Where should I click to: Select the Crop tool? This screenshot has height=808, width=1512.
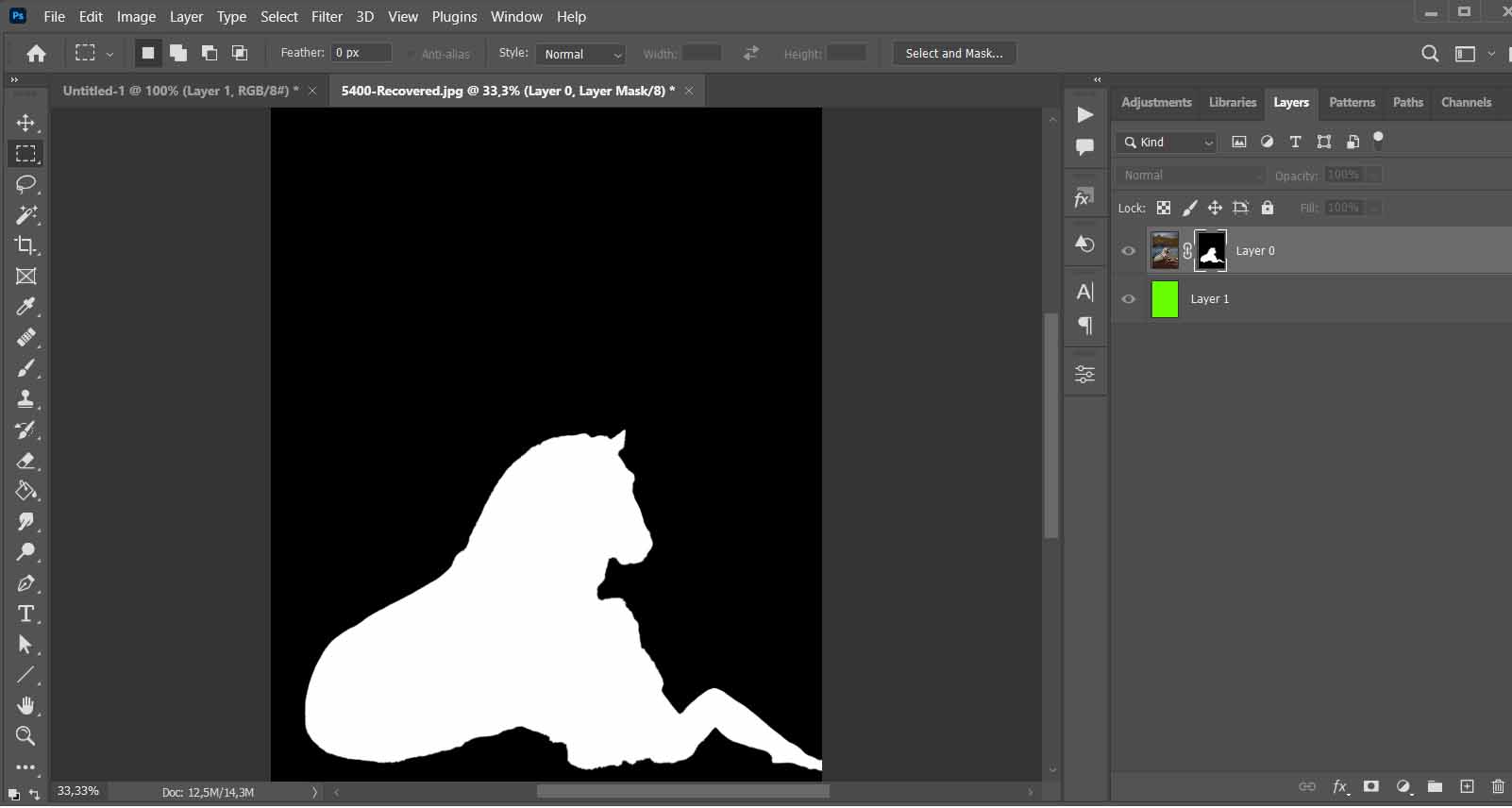click(25, 245)
